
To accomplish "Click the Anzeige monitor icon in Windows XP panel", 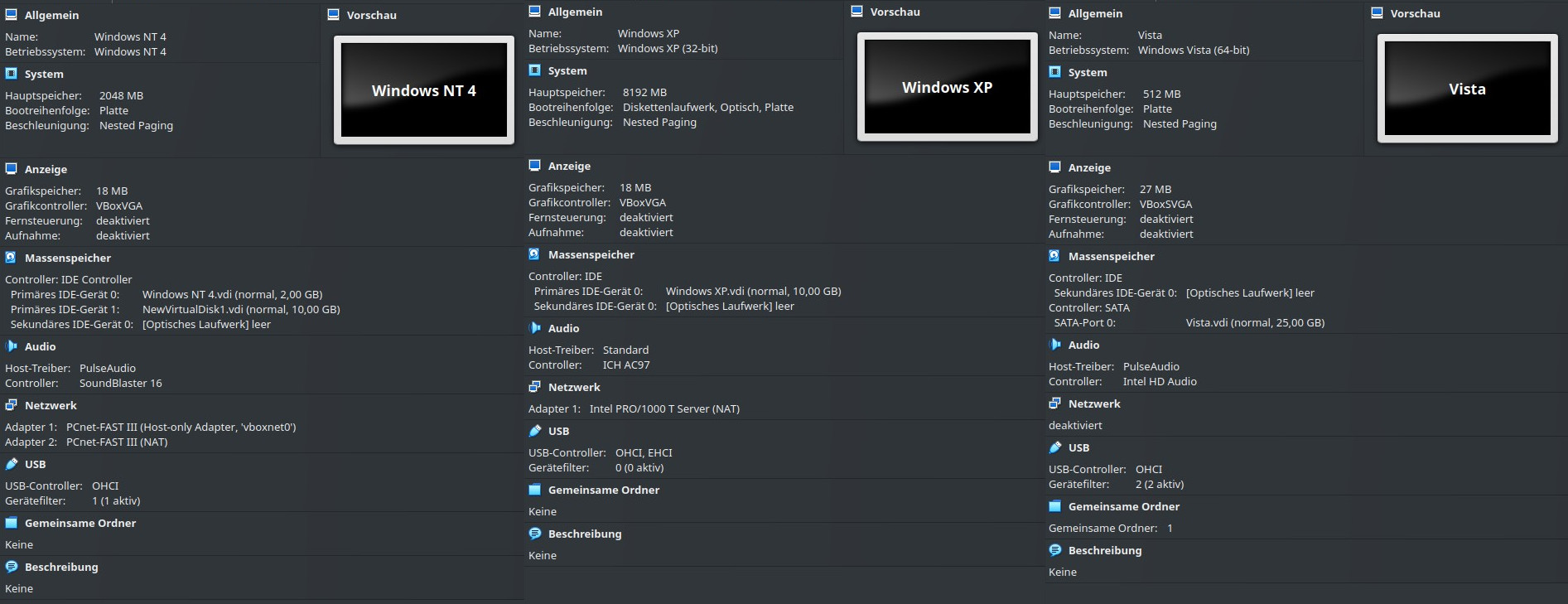I will coord(535,166).
